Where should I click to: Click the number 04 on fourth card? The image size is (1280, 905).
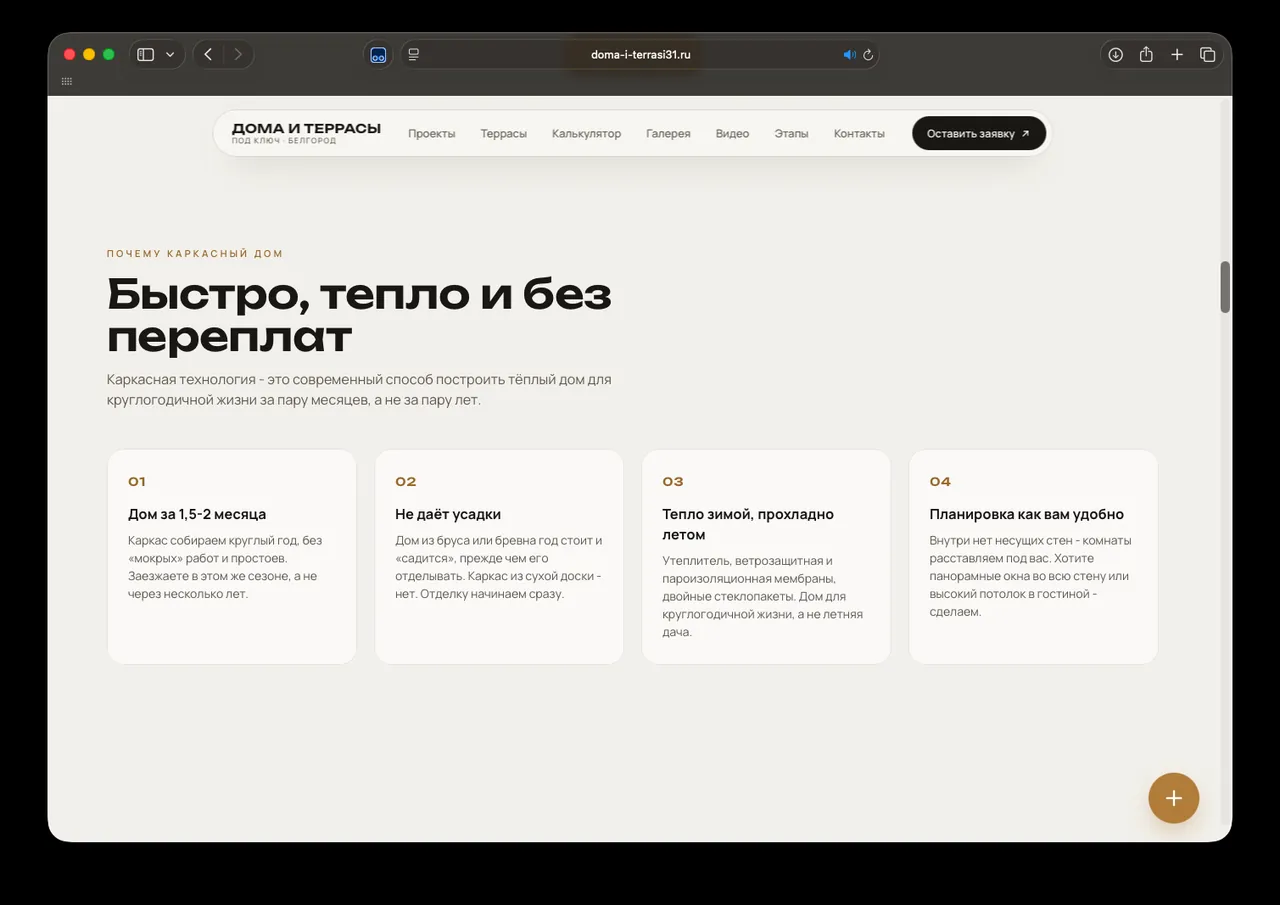click(x=940, y=482)
